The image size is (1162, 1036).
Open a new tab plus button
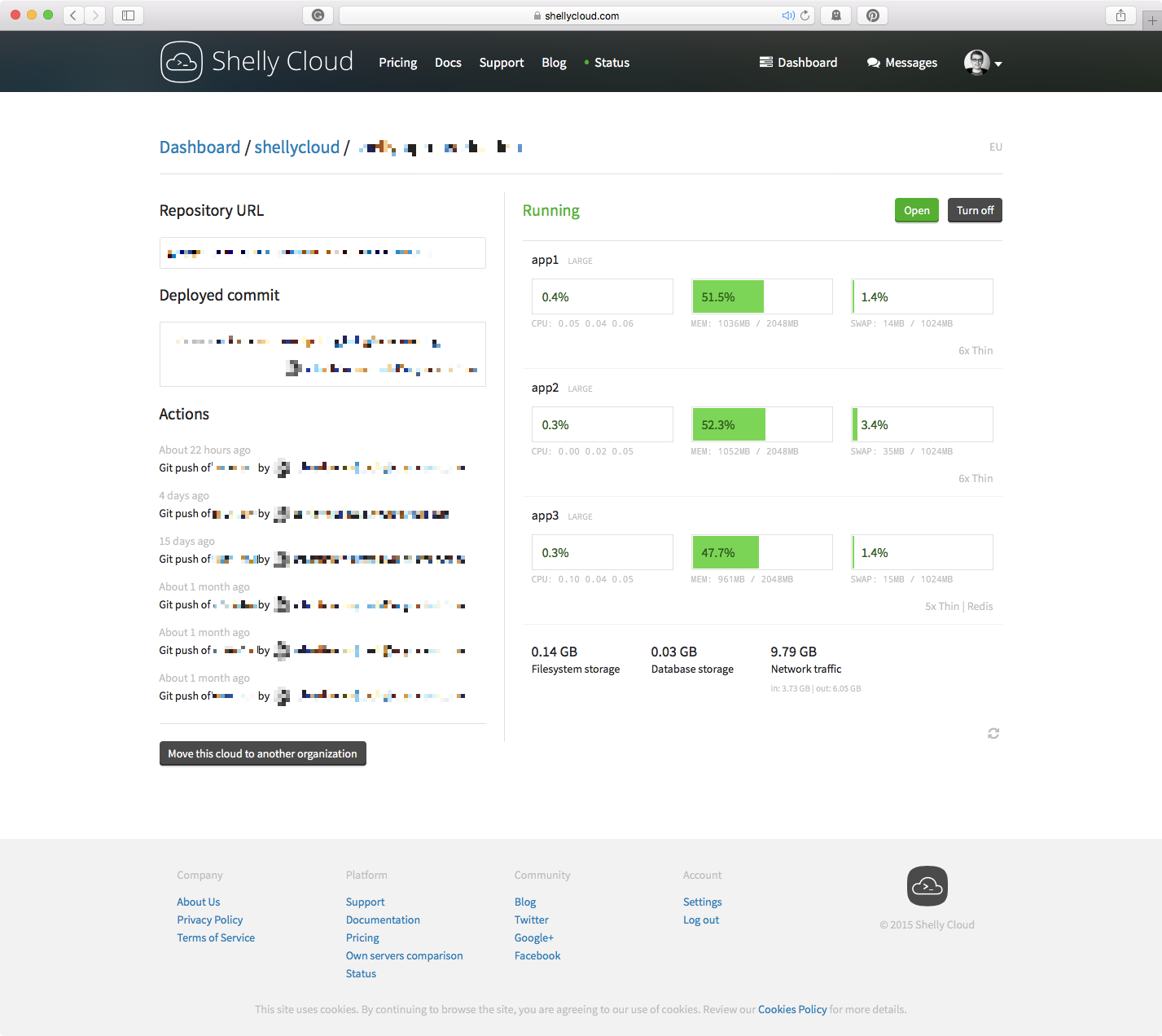point(1152,20)
